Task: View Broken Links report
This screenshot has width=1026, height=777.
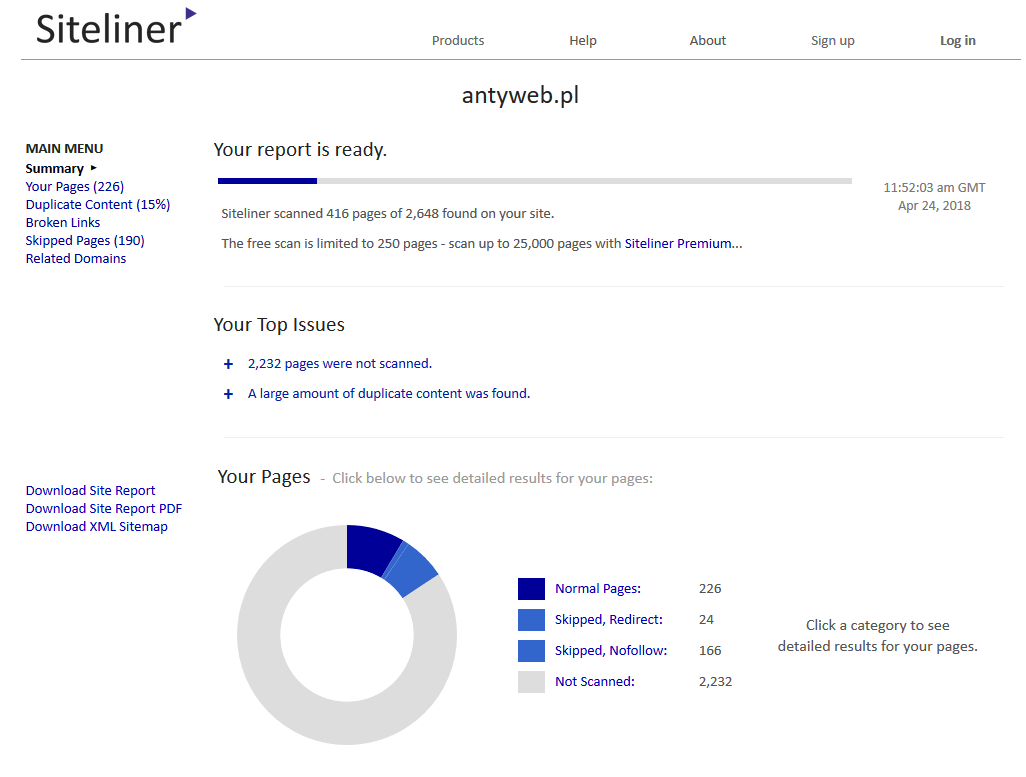Action: 63,223
